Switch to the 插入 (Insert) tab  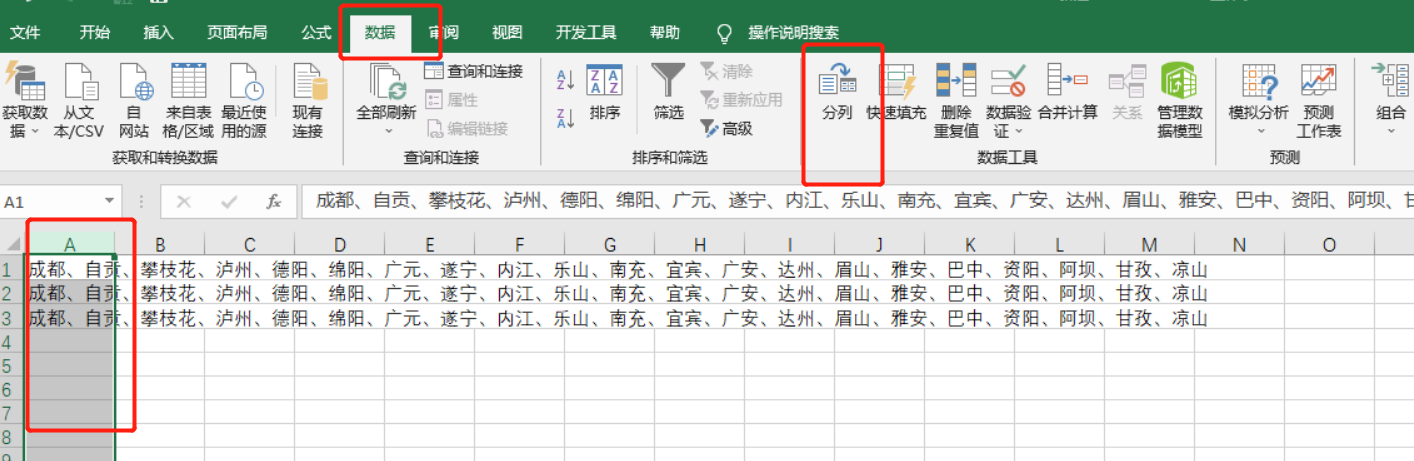[158, 33]
